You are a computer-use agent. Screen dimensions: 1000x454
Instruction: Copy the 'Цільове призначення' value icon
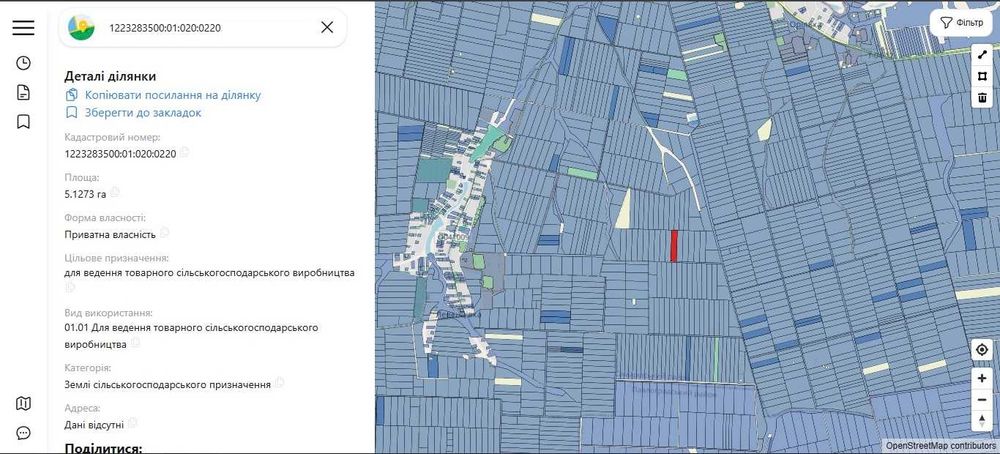click(x=70, y=288)
